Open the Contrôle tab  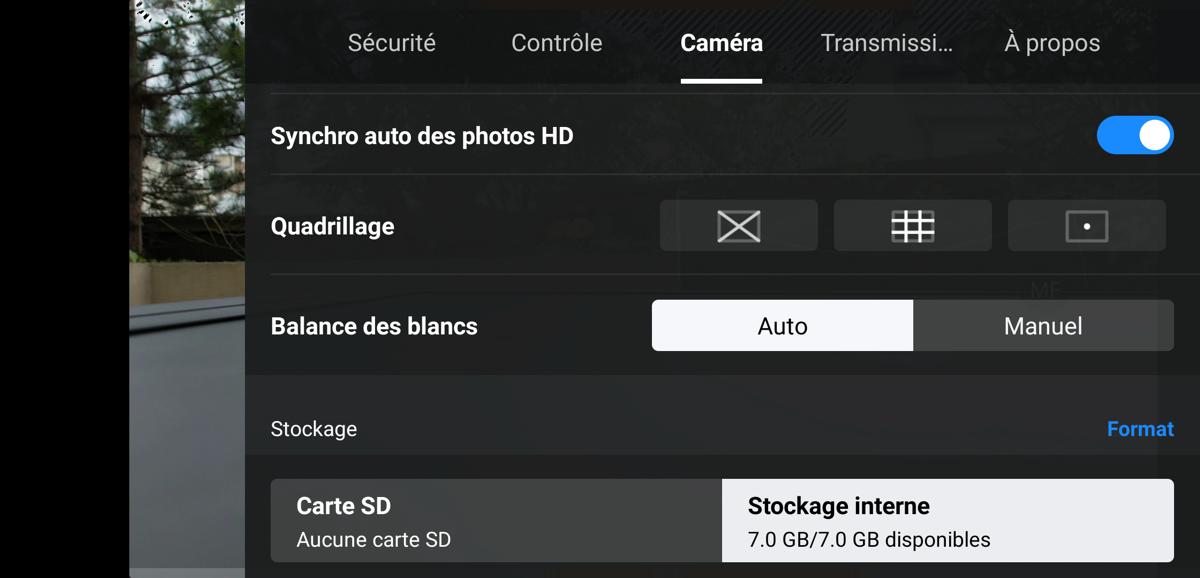pyautogui.click(x=557, y=43)
